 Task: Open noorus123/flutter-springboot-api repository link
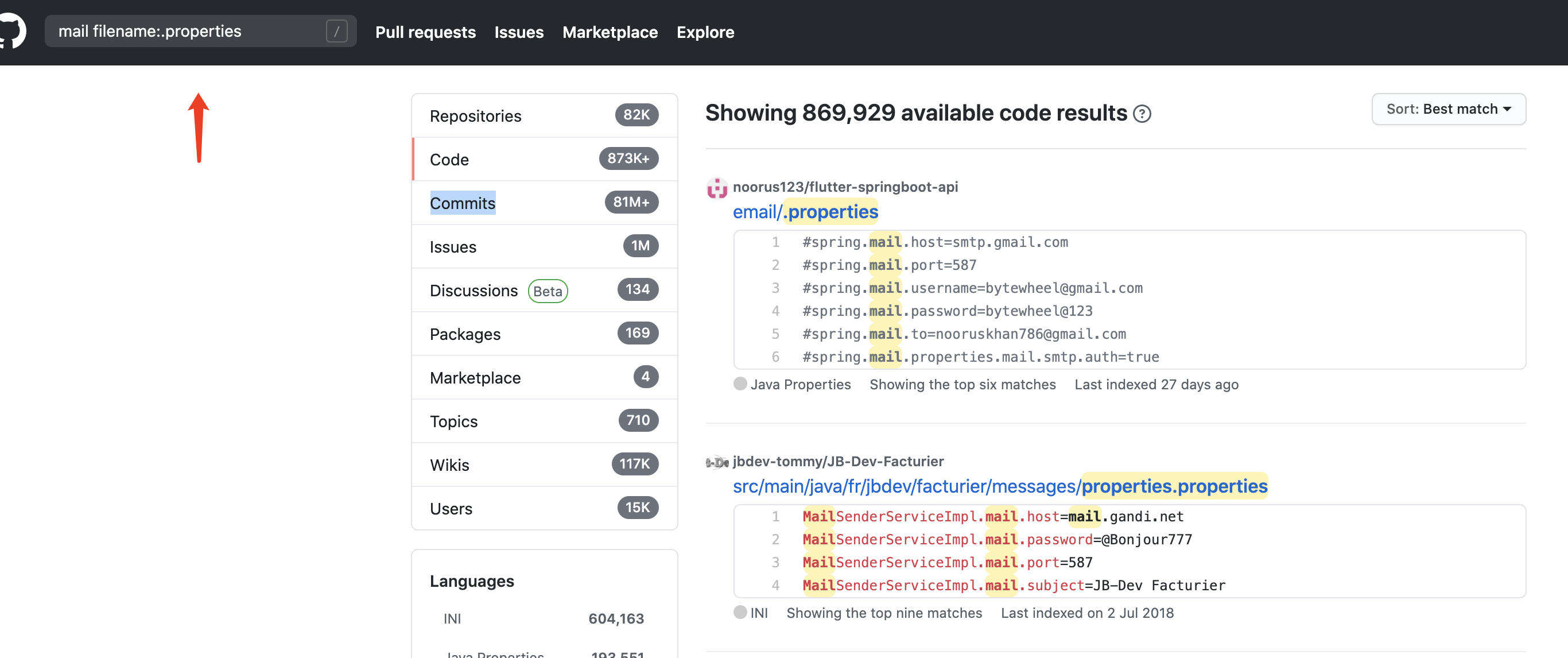[845, 187]
